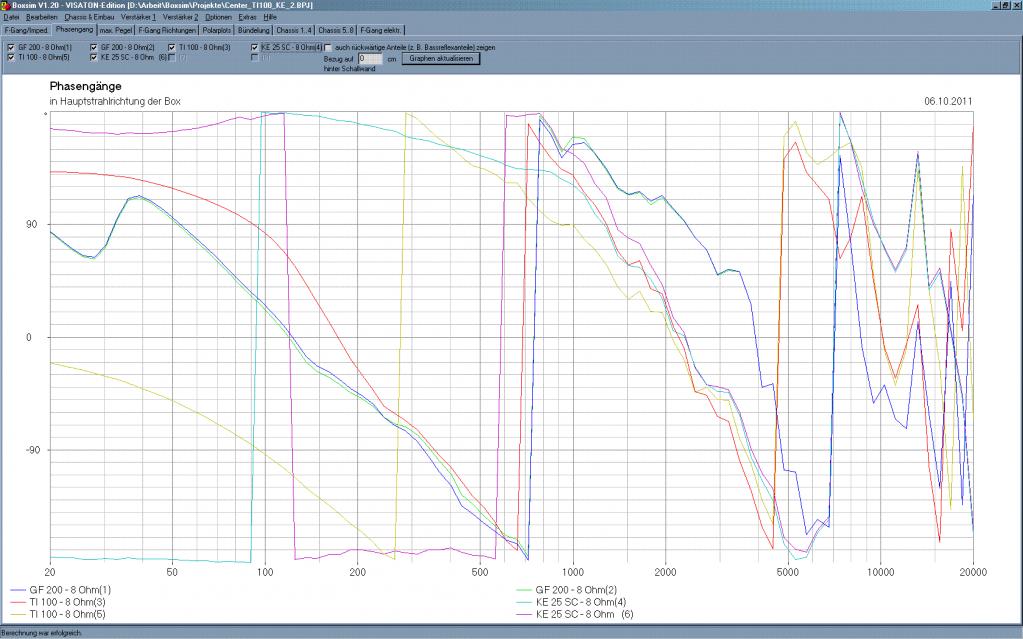Show the Polarplots tab

pos(217,31)
